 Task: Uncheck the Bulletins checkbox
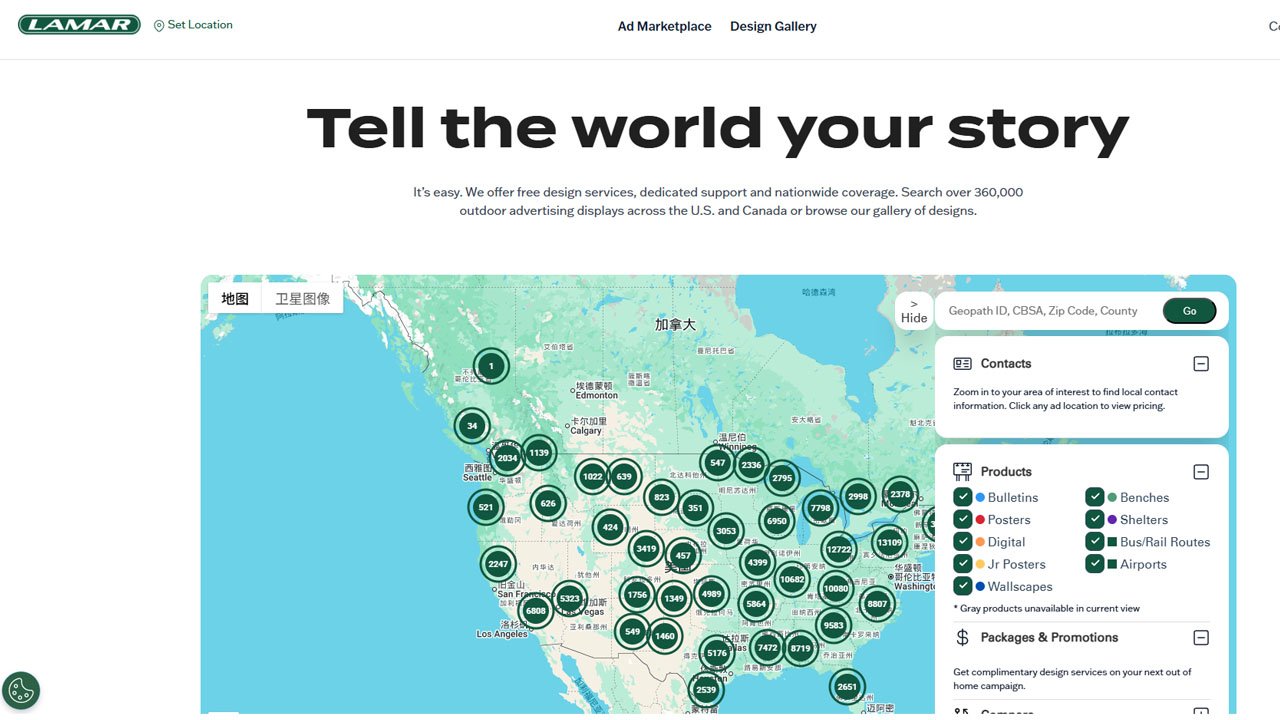pyautogui.click(x=963, y=497)
